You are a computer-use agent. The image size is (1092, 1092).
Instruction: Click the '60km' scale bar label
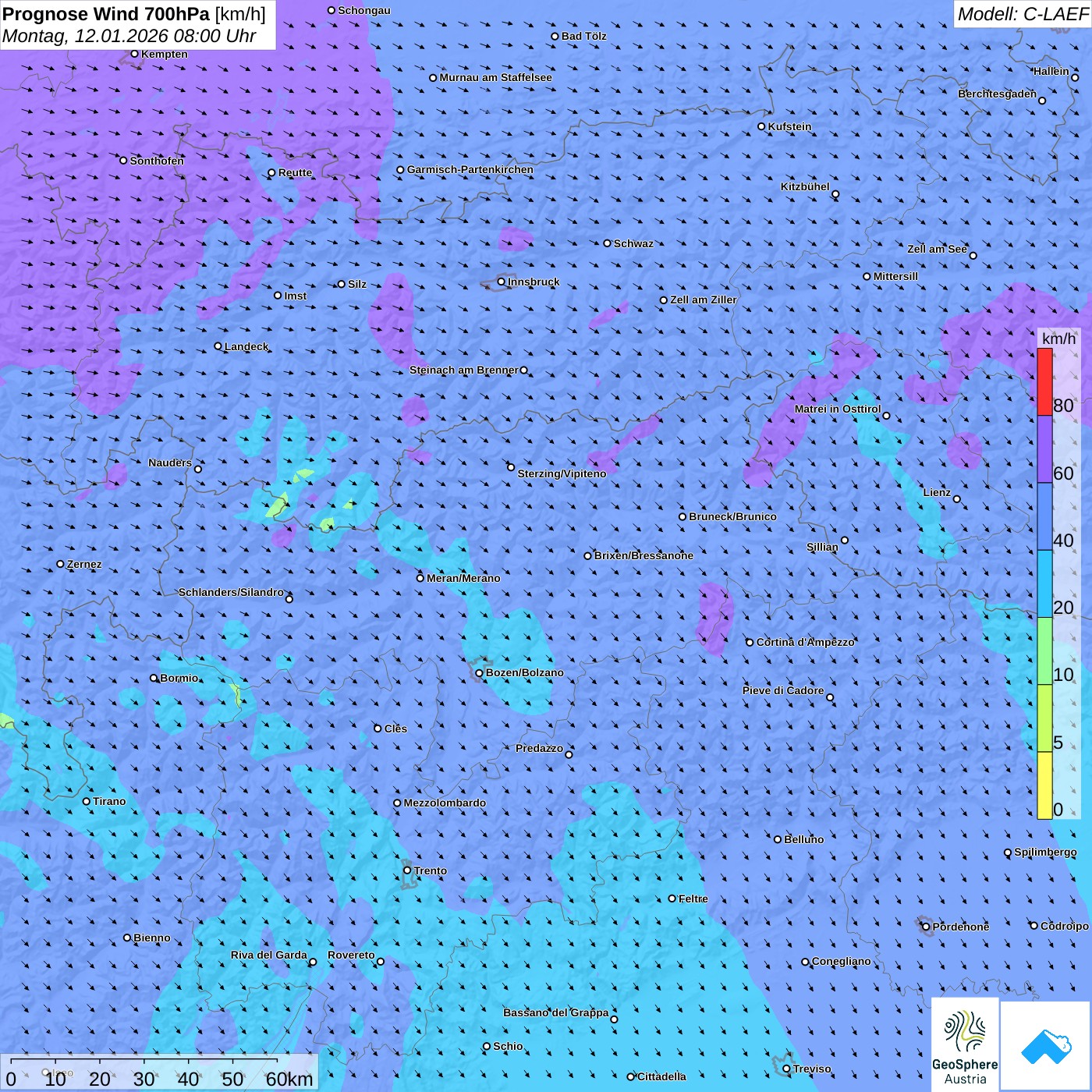[289, 1079]
